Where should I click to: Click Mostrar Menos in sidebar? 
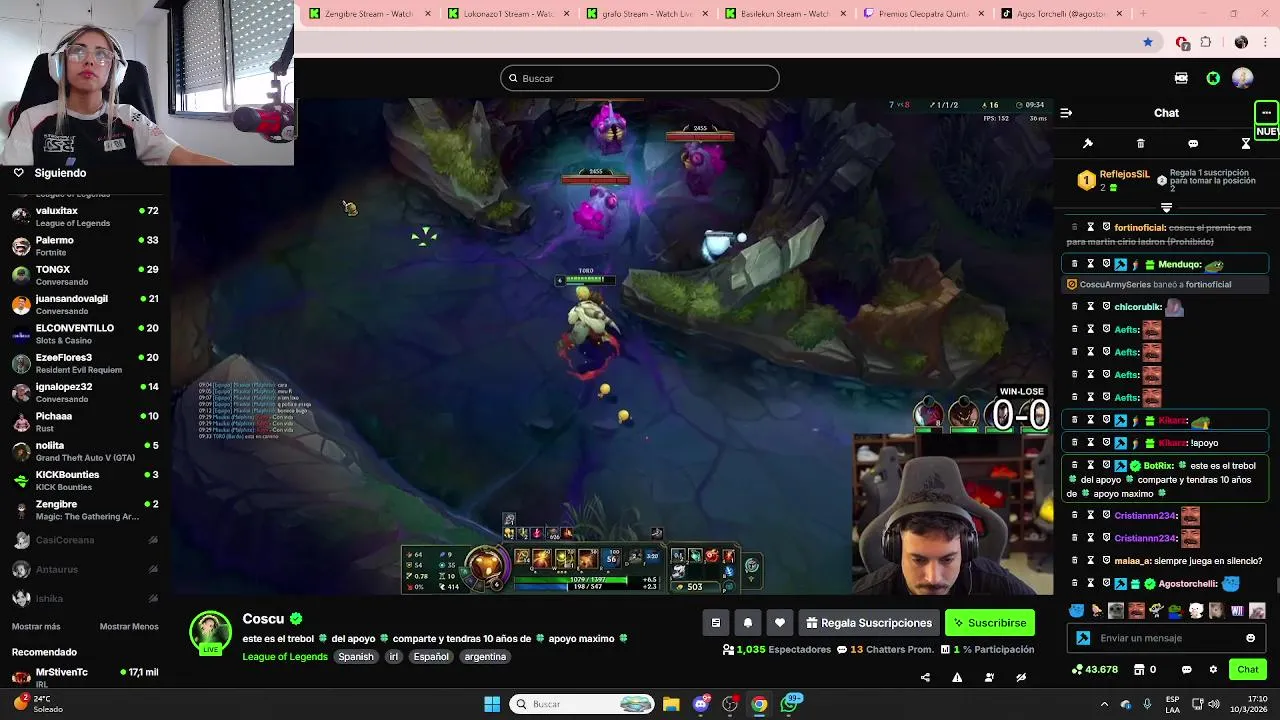(x=129, y=626)
